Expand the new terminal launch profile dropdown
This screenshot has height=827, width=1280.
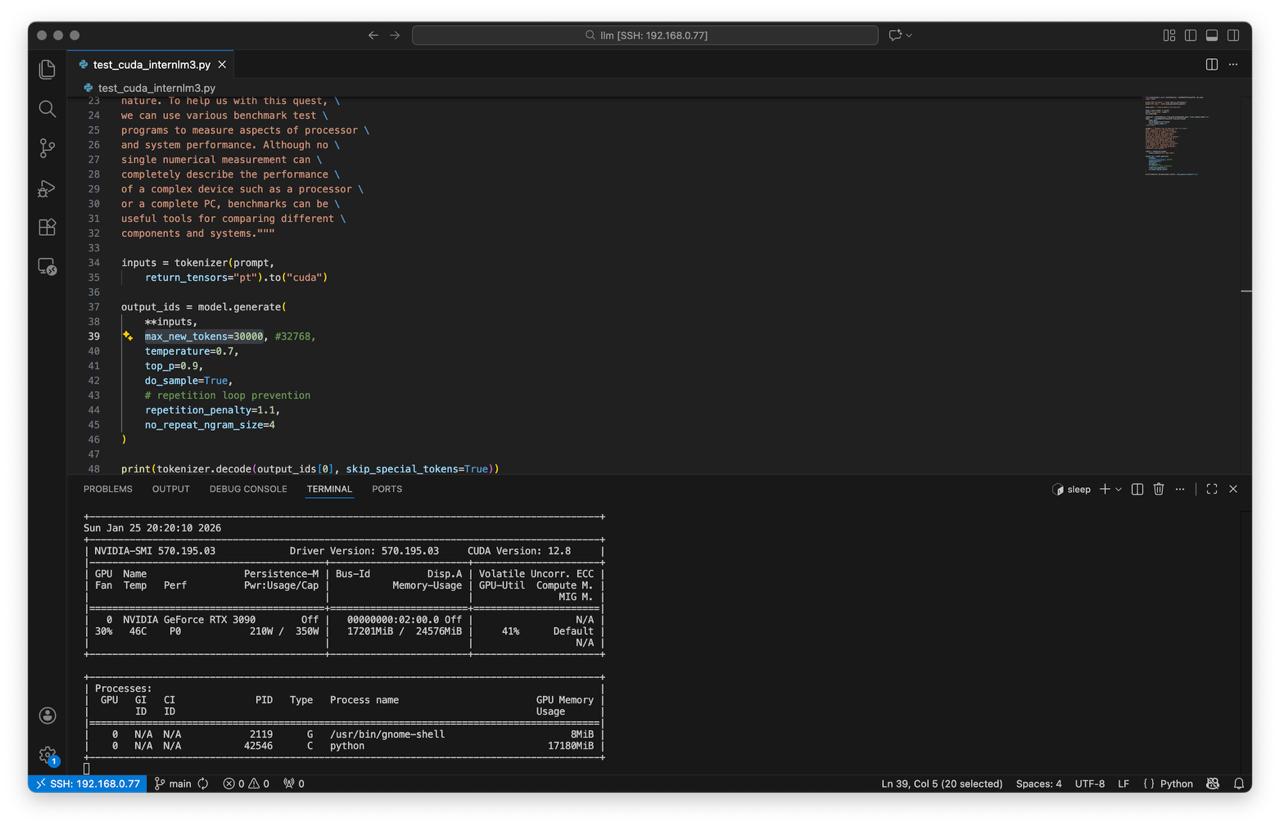tap(1118, 490)
